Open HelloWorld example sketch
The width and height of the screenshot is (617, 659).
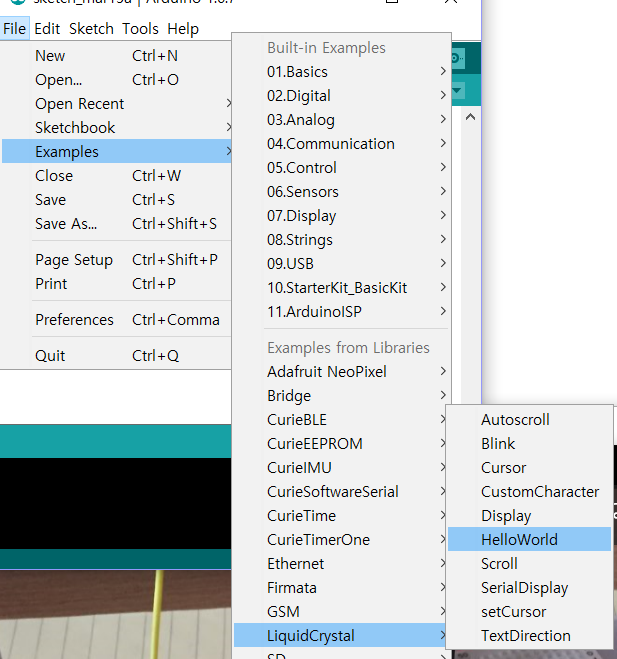click(529, 539)
